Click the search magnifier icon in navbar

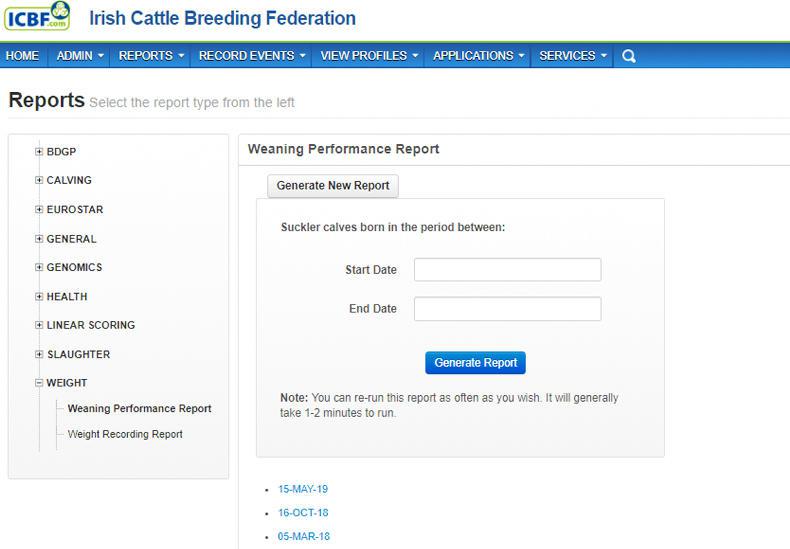coord(629,56)
